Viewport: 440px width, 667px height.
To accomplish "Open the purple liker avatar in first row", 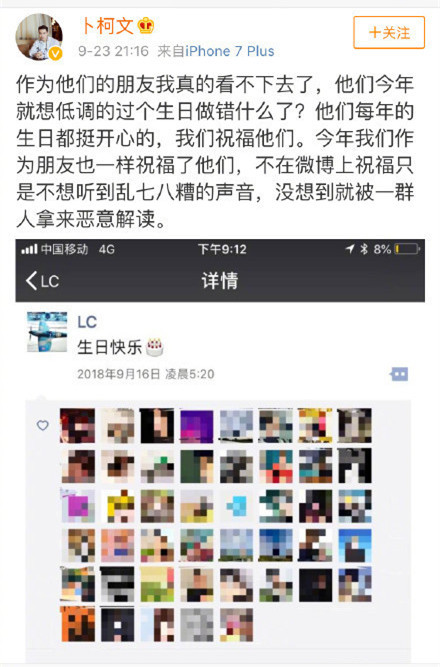I will pos(197,426).
